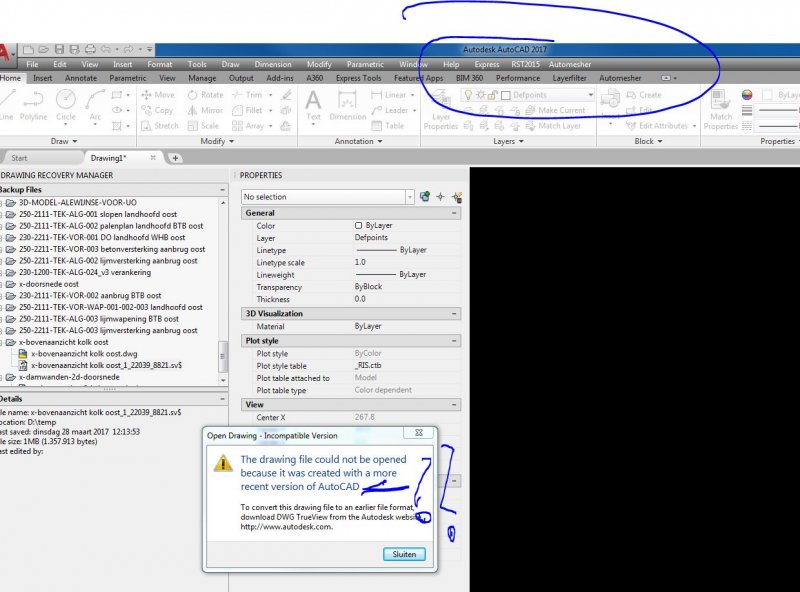This screenshot has width=800, height=592.
Task: Click the Undo arrow icon
Action: (106, 50)
